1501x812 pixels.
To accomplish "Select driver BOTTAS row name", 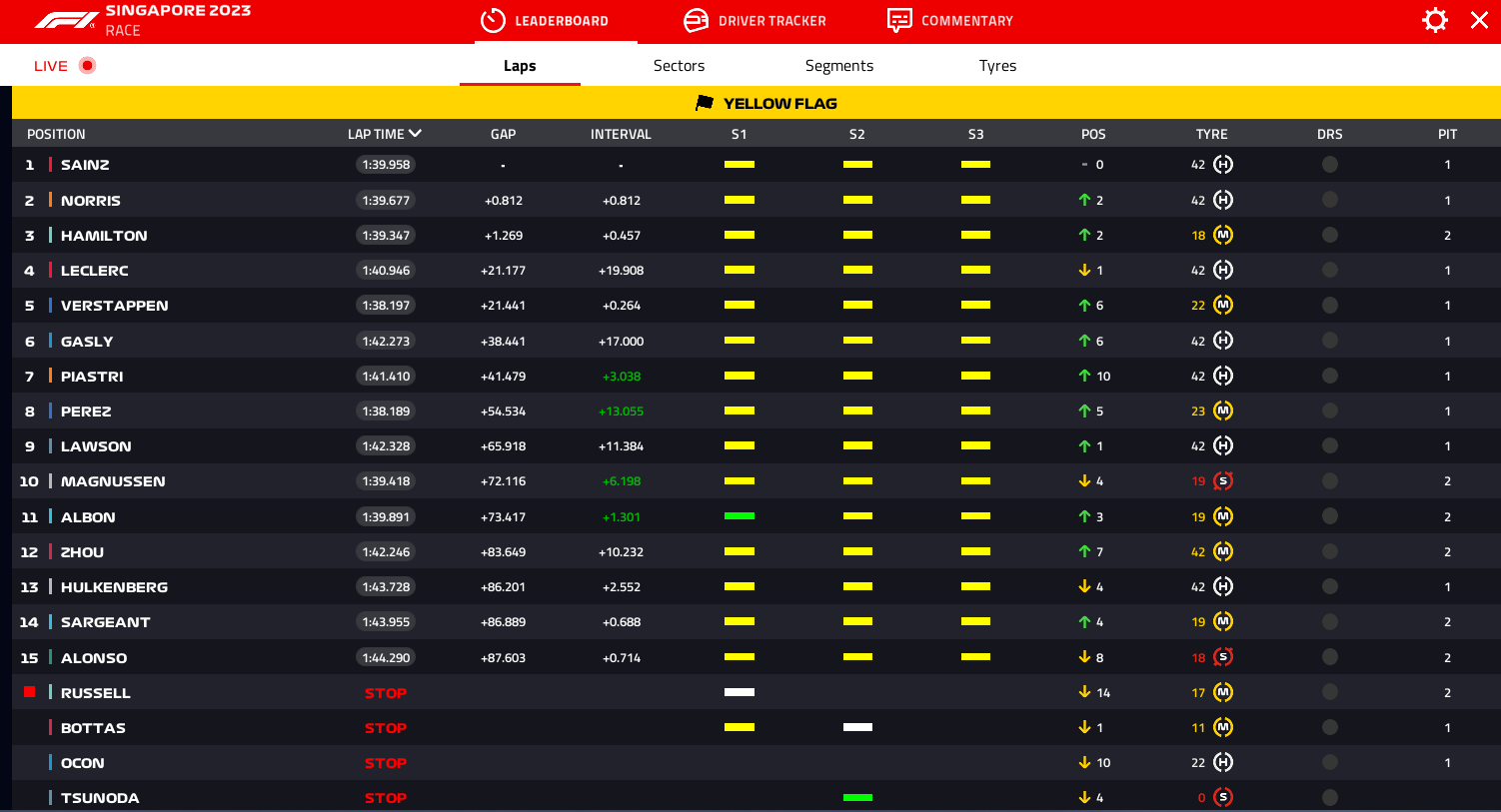I will point(93,728).
